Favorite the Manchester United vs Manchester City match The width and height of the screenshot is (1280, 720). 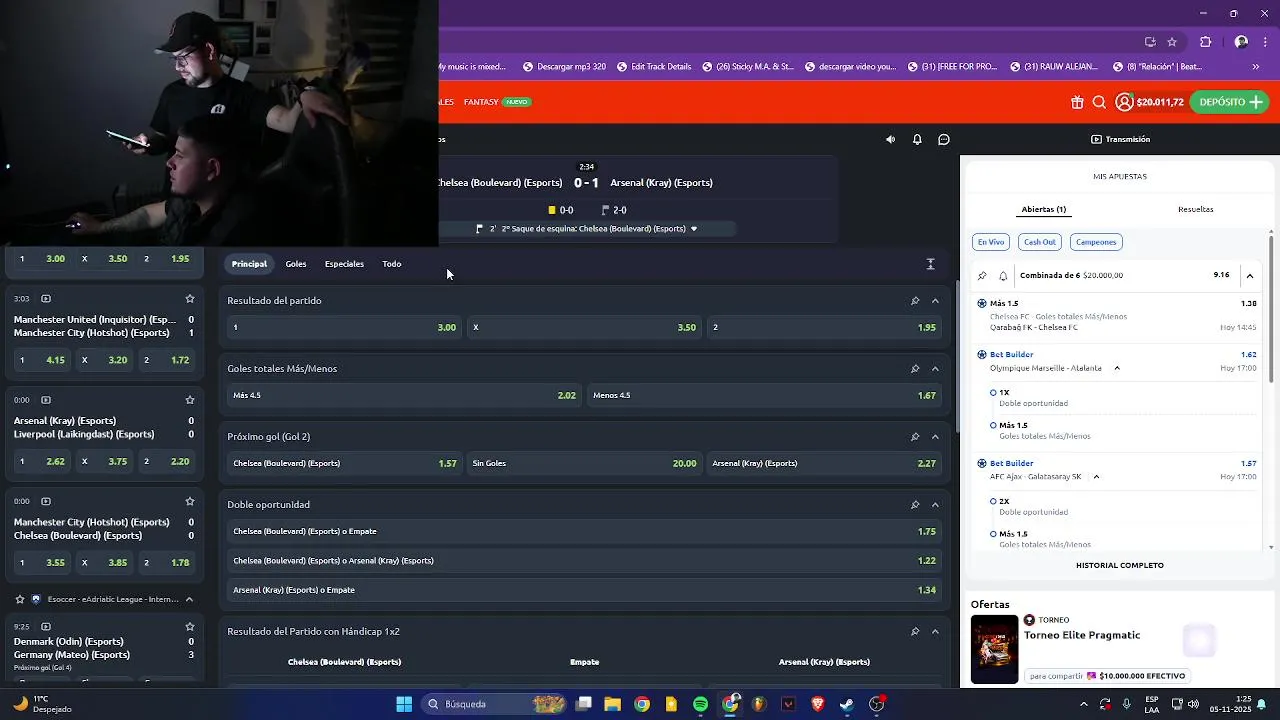click(x=190, y=299)
